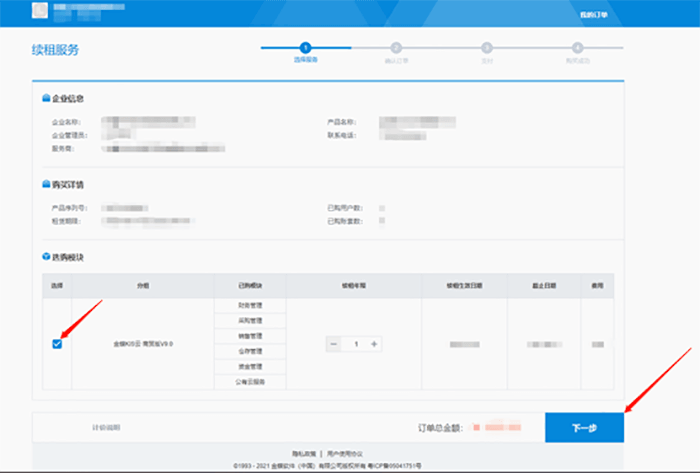The height and width of the screenshot is (473, 700).
Task: Open the 用户使用协议 footer link
Action: (x=346, y=454)
